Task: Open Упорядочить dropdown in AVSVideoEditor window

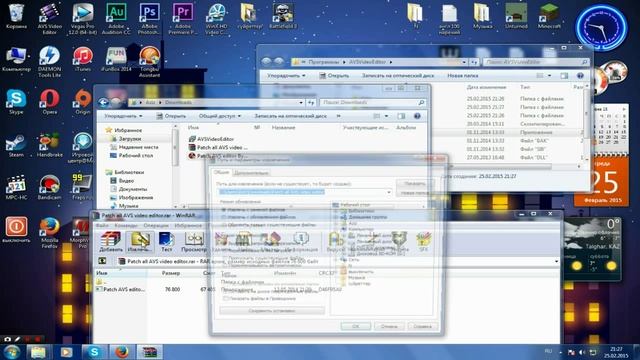Action: click(x=286, y=76)
